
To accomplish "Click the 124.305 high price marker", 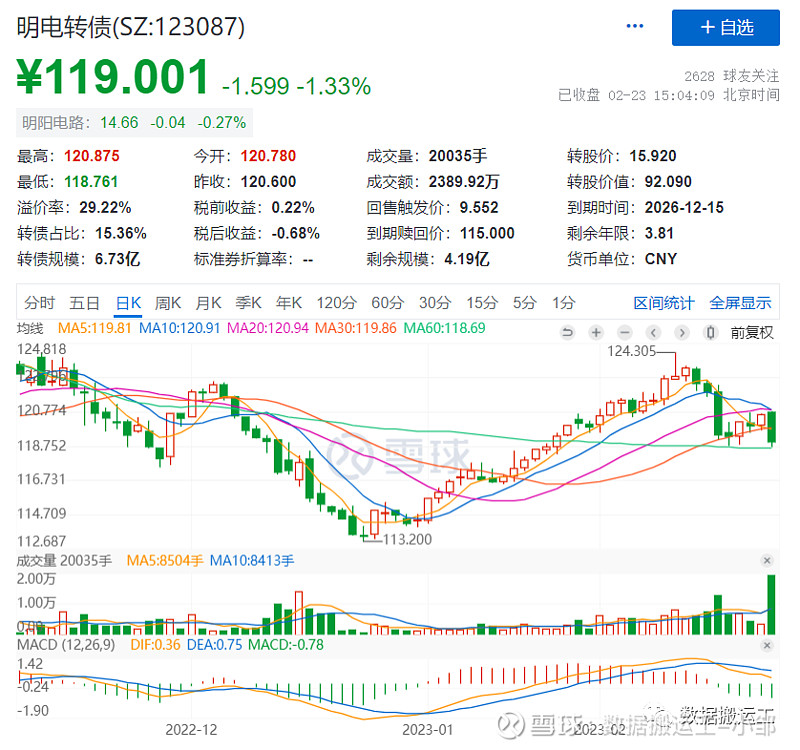I will 631,351.
